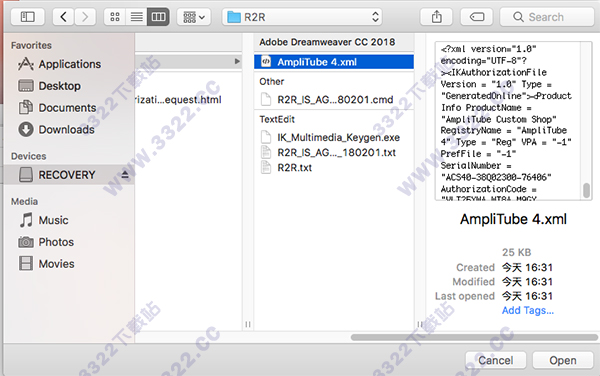This screenshot has width=600, height=376.
Task: Go back with the left arrow
Action: pos(64,17)
